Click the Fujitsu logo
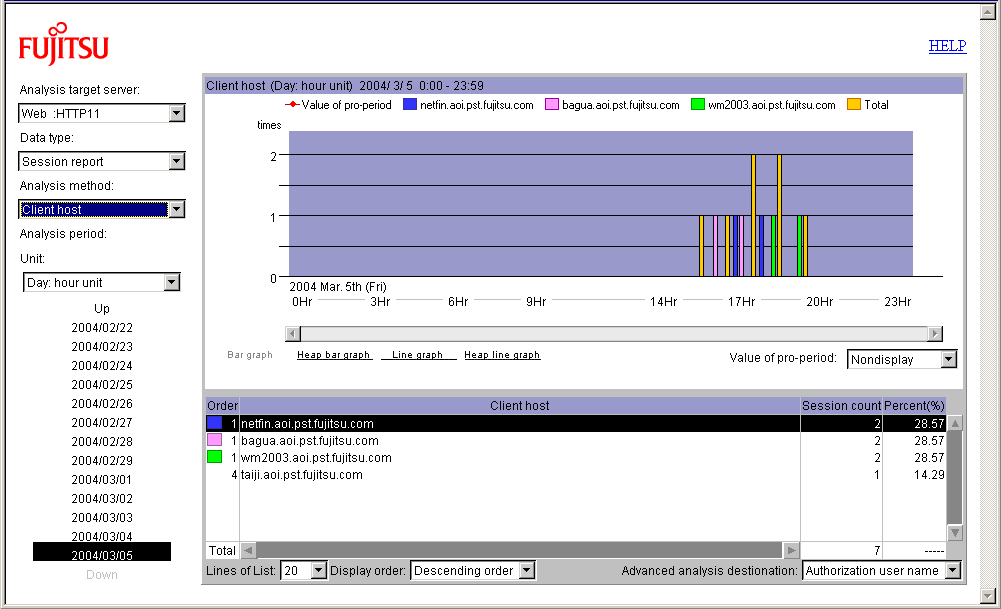The width and height of the screenshot is (1001, 609). [x=64, y=44]
